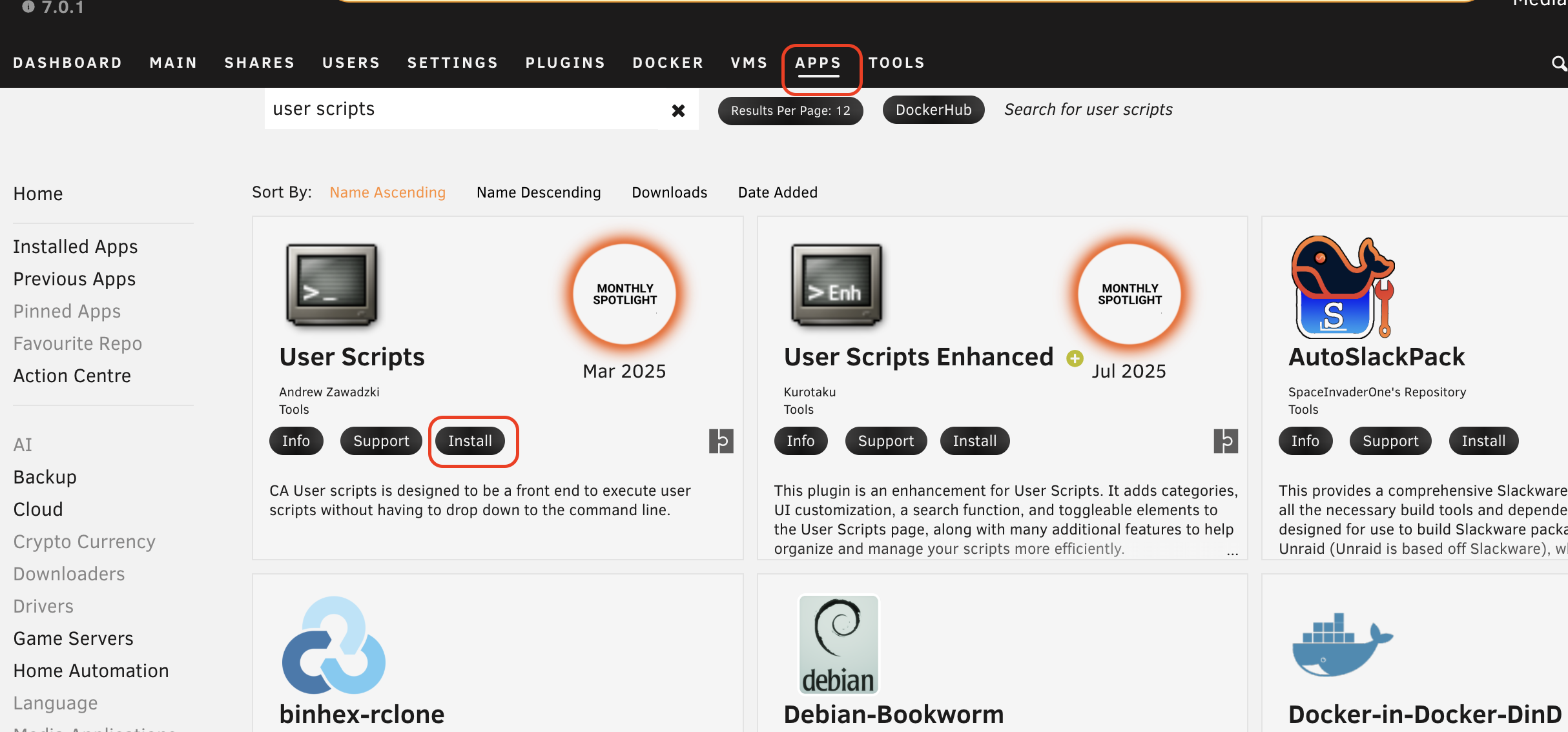Open the Main tab

(173, 63)
